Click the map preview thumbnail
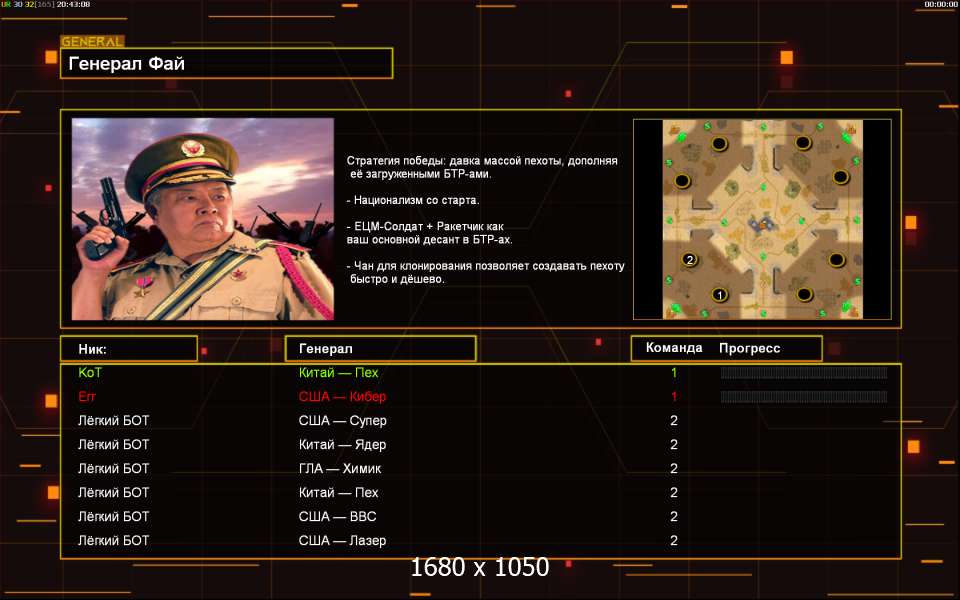This screenshot has width=960, height=600. [x=762, y=219]
